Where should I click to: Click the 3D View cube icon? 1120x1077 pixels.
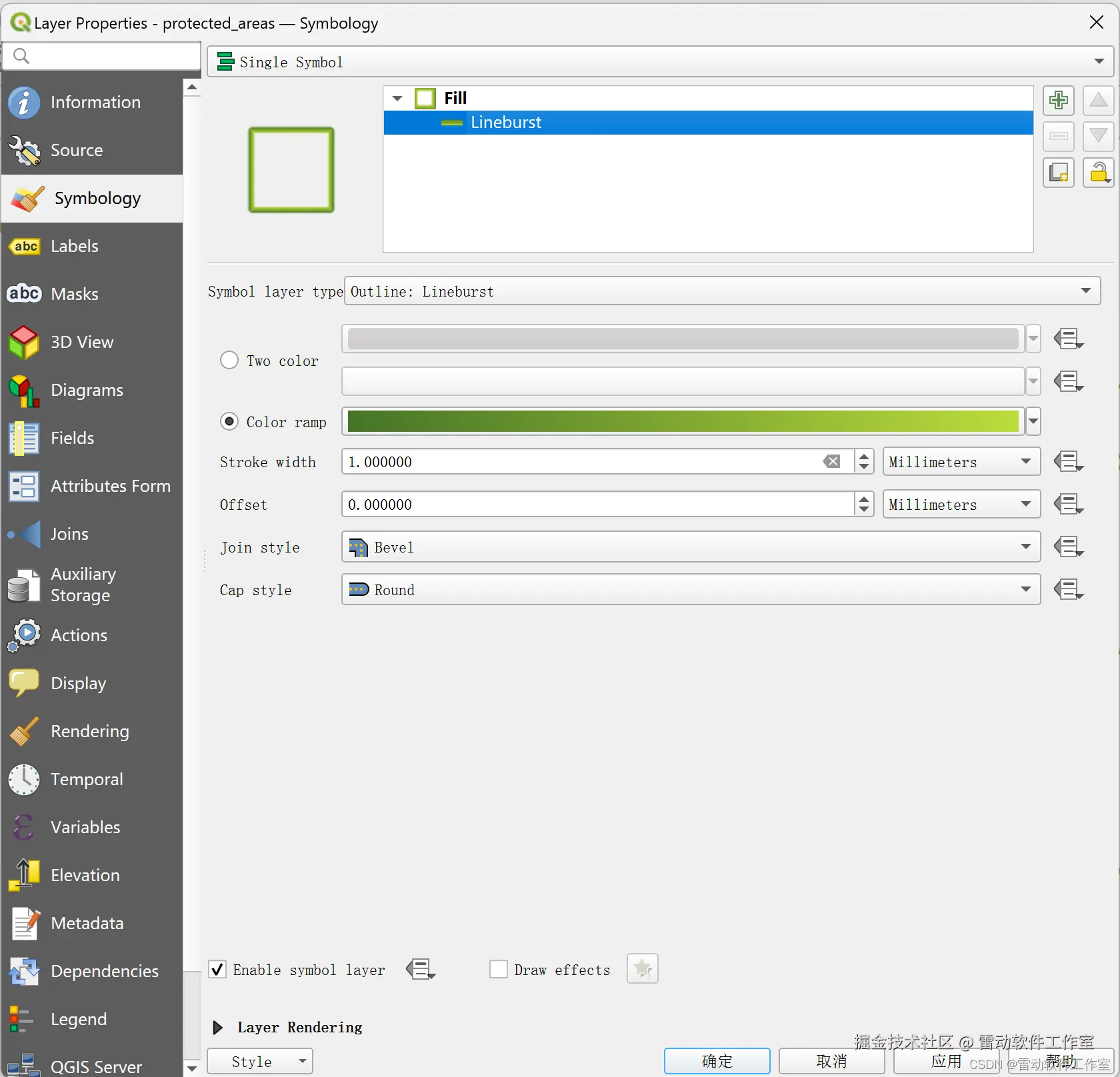24,342
